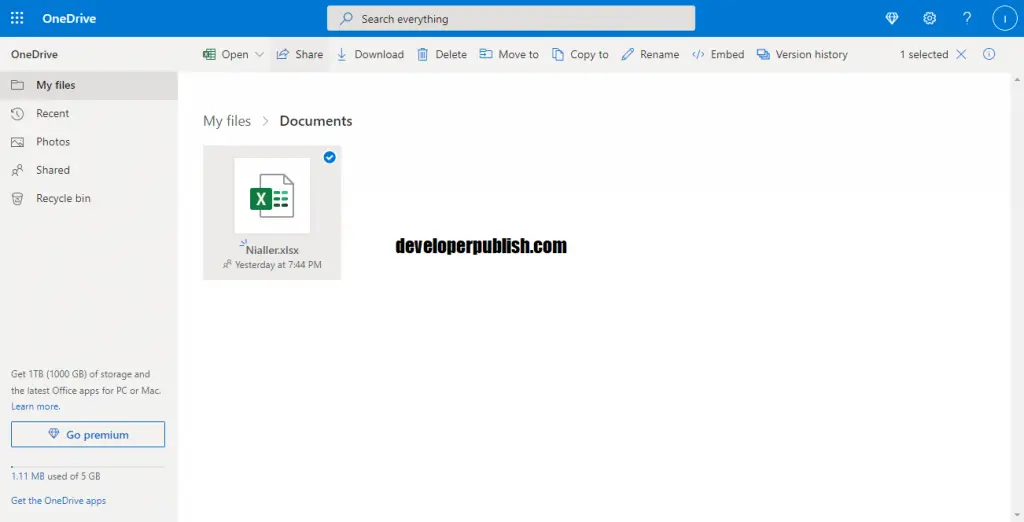1024x522 pixels.
Task: Click the search magnifier icon
Action: 346,18
